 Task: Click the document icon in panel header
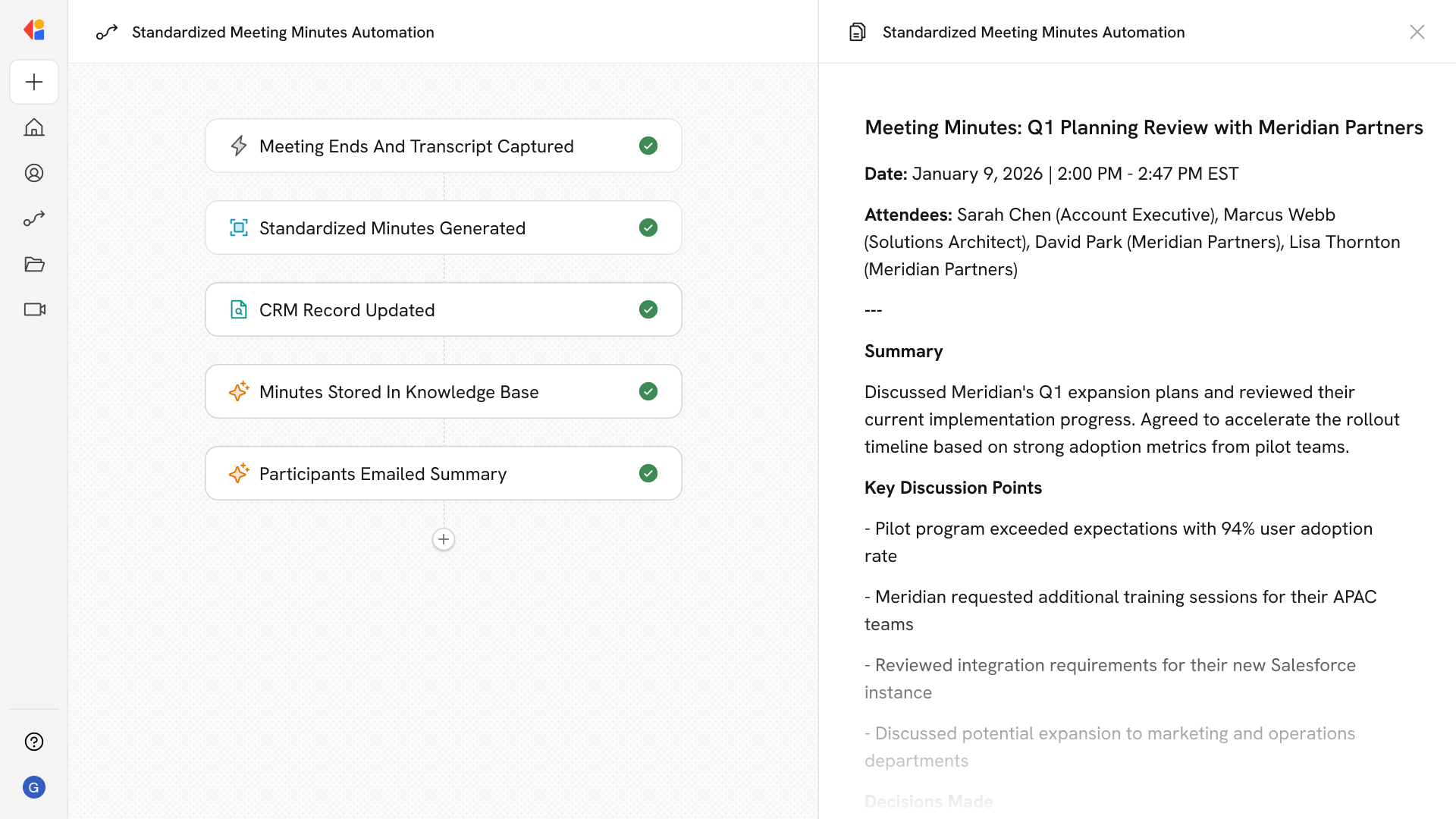coord(857,32)
